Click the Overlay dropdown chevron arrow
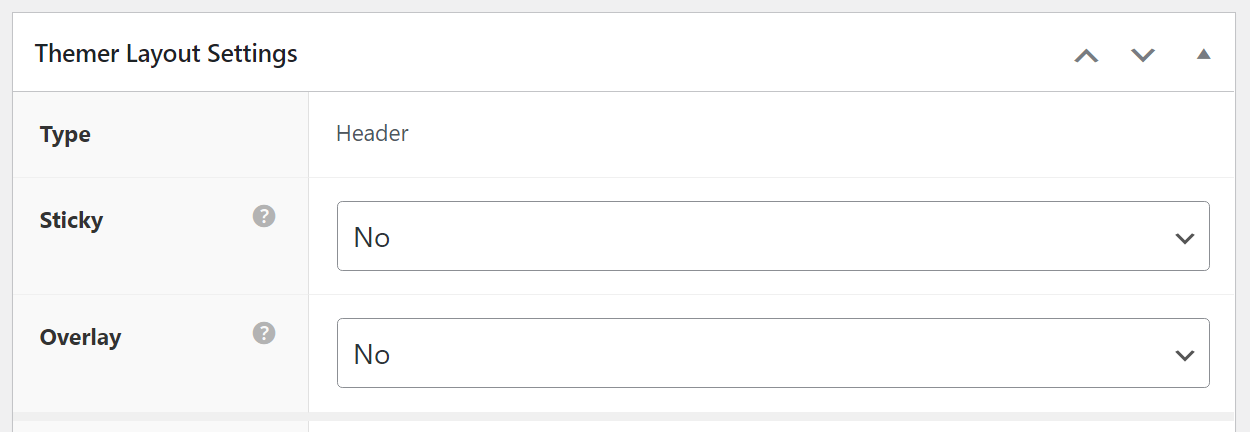 coord(1185,355)
